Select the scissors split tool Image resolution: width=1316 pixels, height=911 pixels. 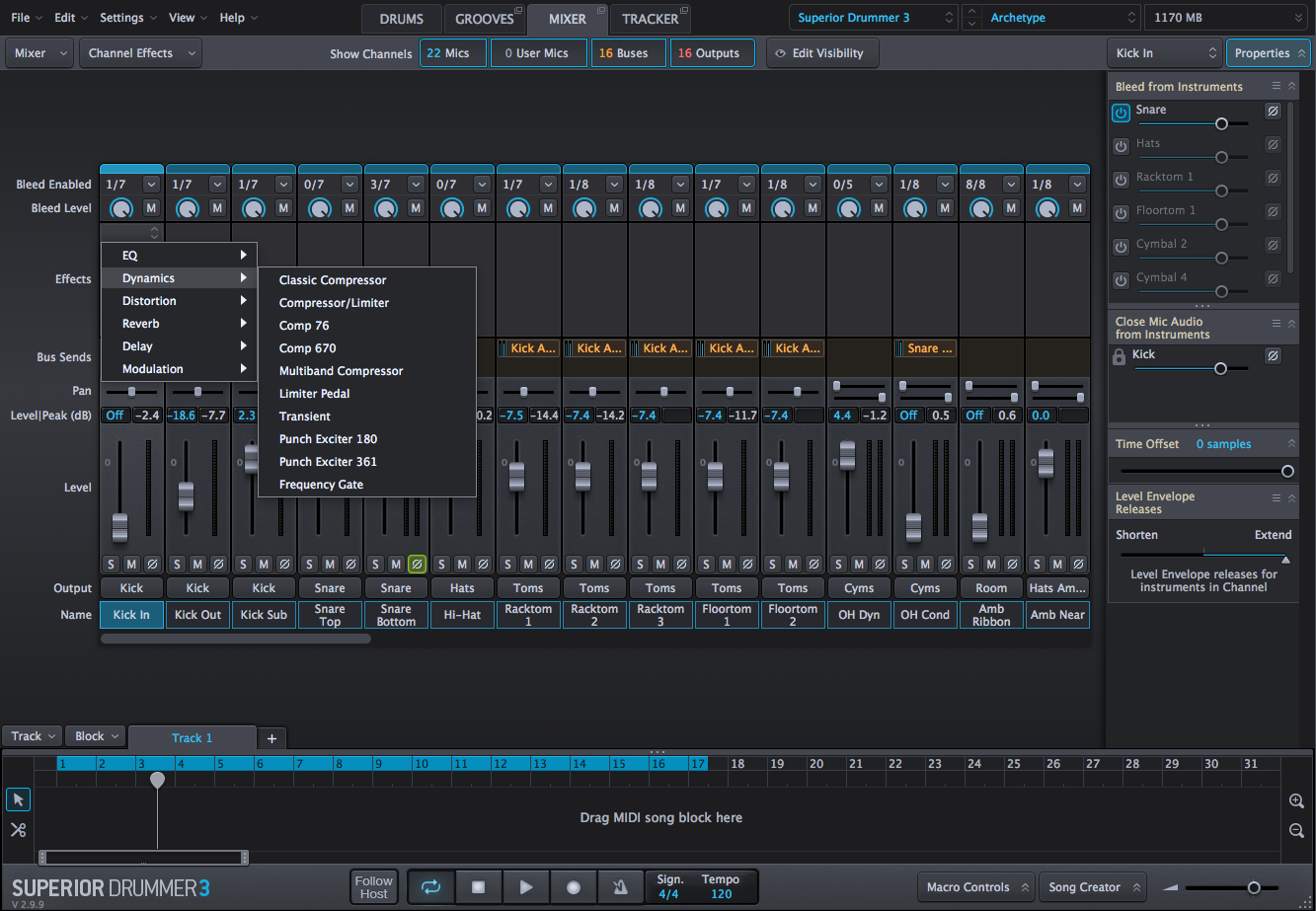tap(18, 830)
